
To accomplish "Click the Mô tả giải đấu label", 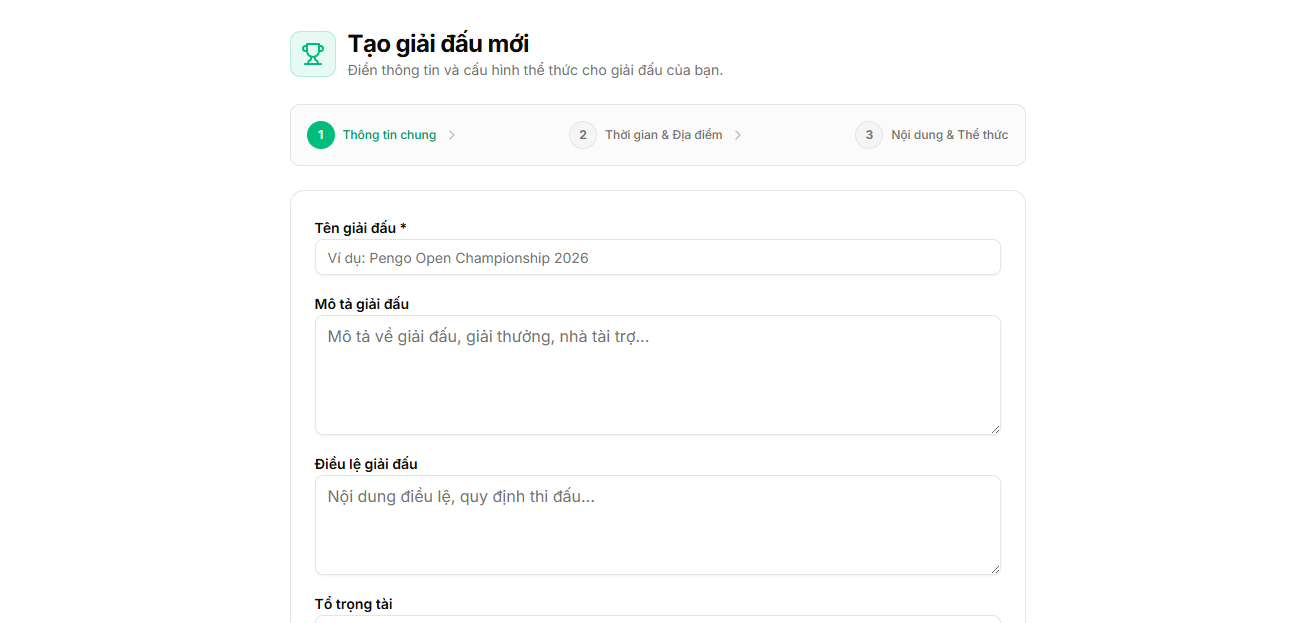I will (362, 304).
